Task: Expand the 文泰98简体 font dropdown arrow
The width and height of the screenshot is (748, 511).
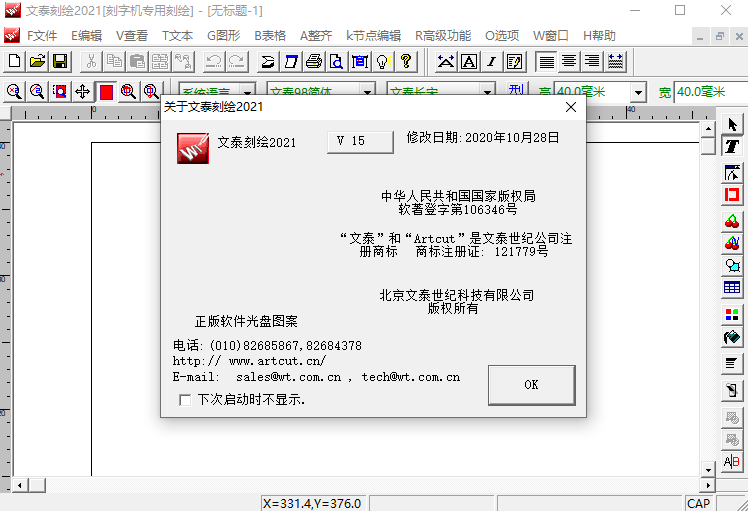Action: [367, 91]
